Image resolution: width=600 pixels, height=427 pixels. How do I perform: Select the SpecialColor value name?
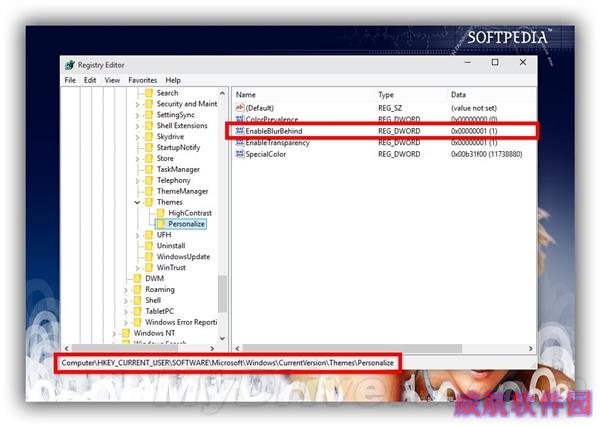click(x=266, y=154)
